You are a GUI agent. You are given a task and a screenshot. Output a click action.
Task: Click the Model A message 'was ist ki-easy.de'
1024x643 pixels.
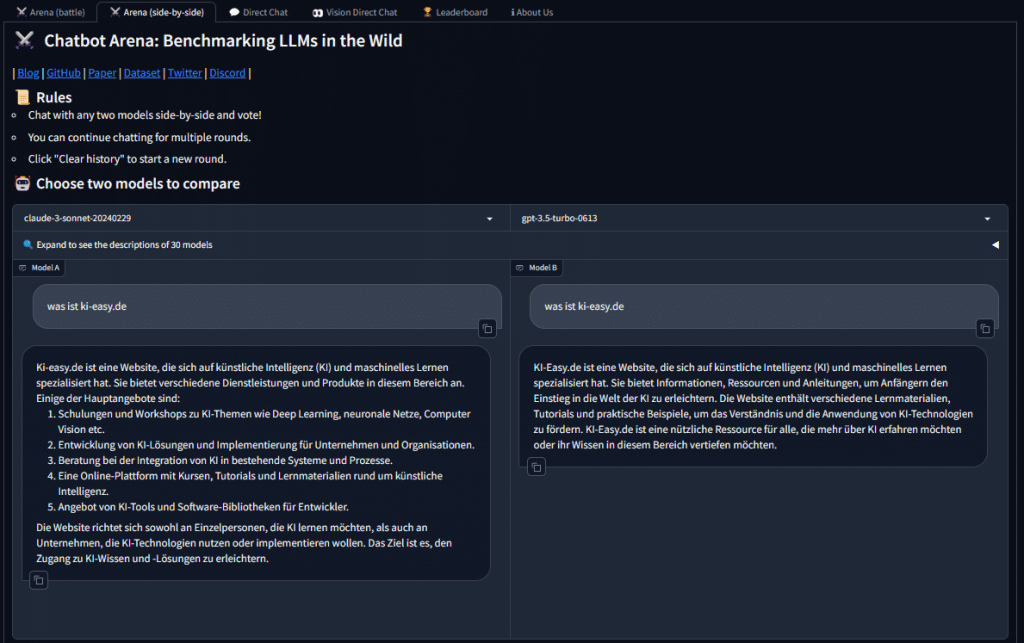coord(87,306)
